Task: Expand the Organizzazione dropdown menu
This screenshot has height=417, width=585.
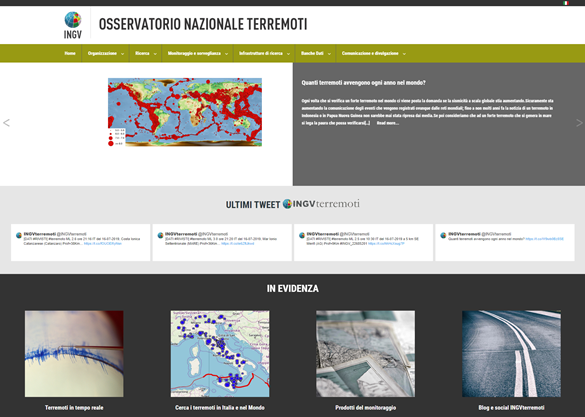Action: (x=106, y=53)
